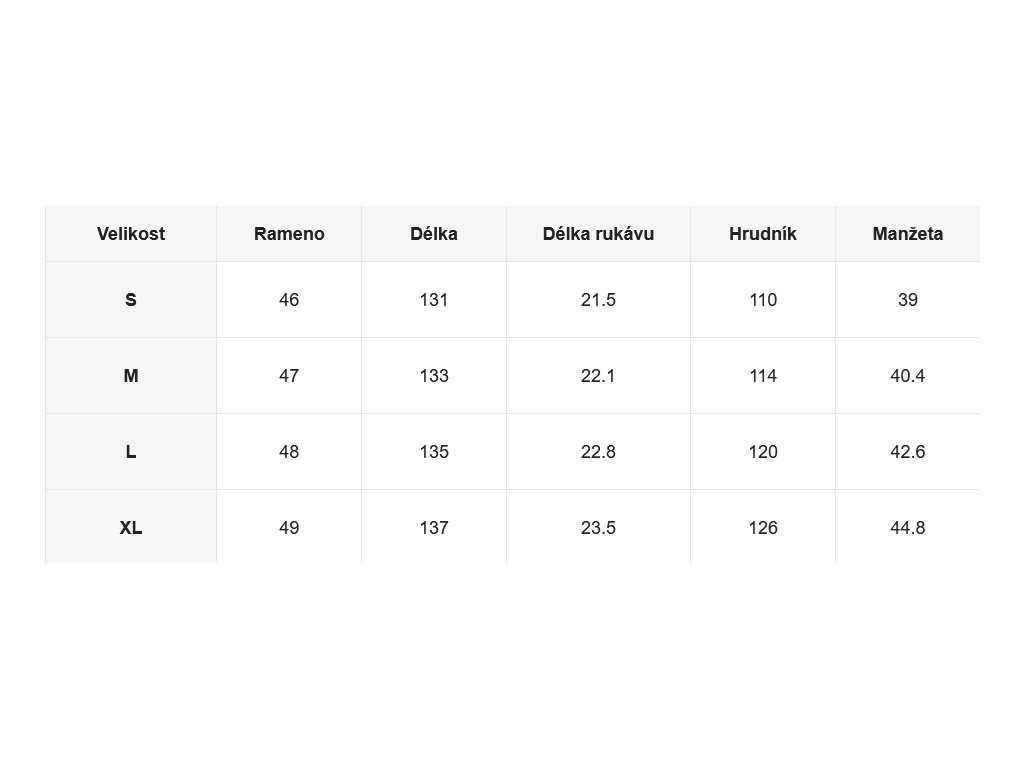This screenshot has height=768, width=1024.
Task: Click the S size row label
Action: 131,300
